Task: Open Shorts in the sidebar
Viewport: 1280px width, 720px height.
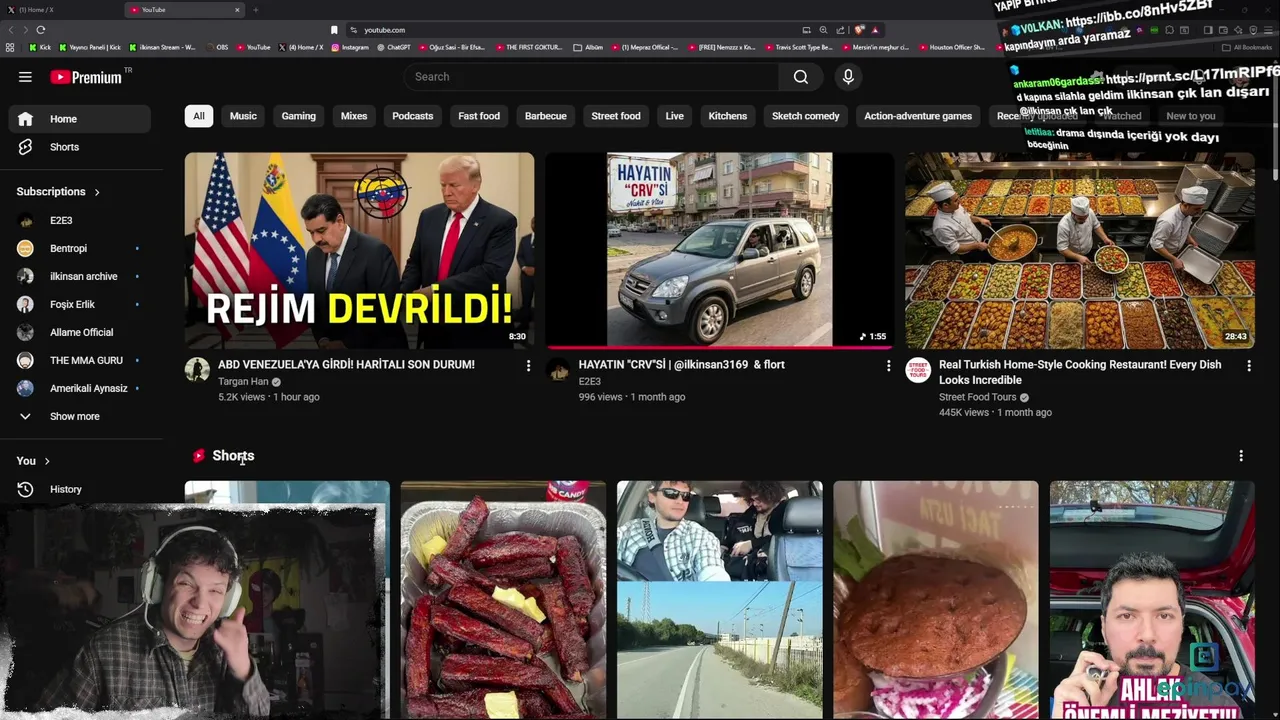Action: [80, 147]
